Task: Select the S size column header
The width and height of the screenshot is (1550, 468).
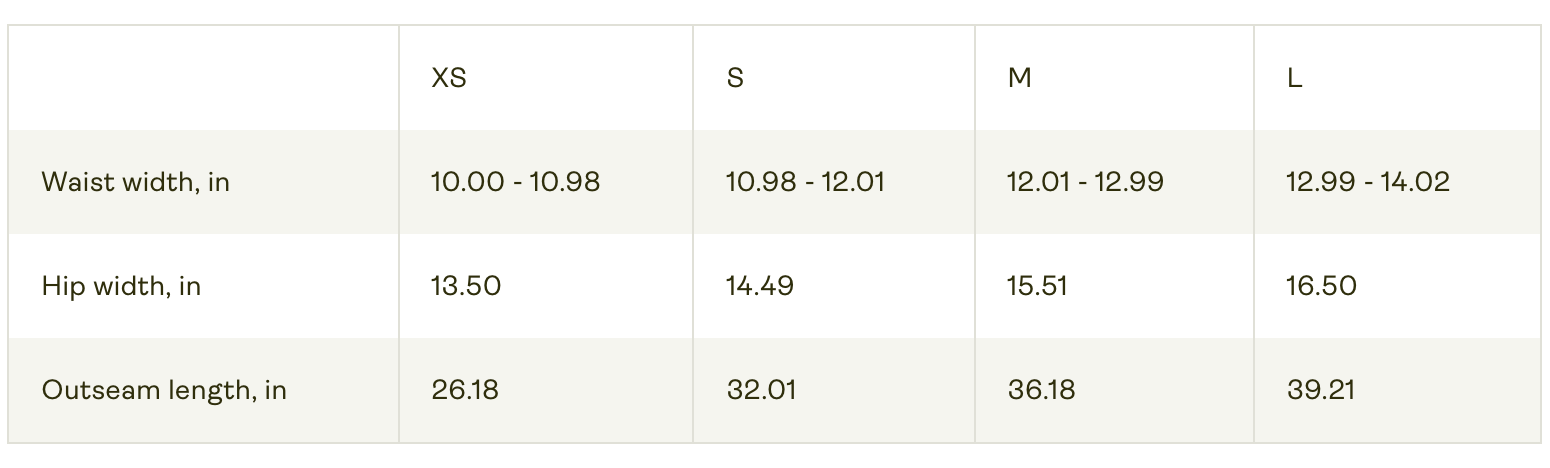Action: (x=735, y=78)
